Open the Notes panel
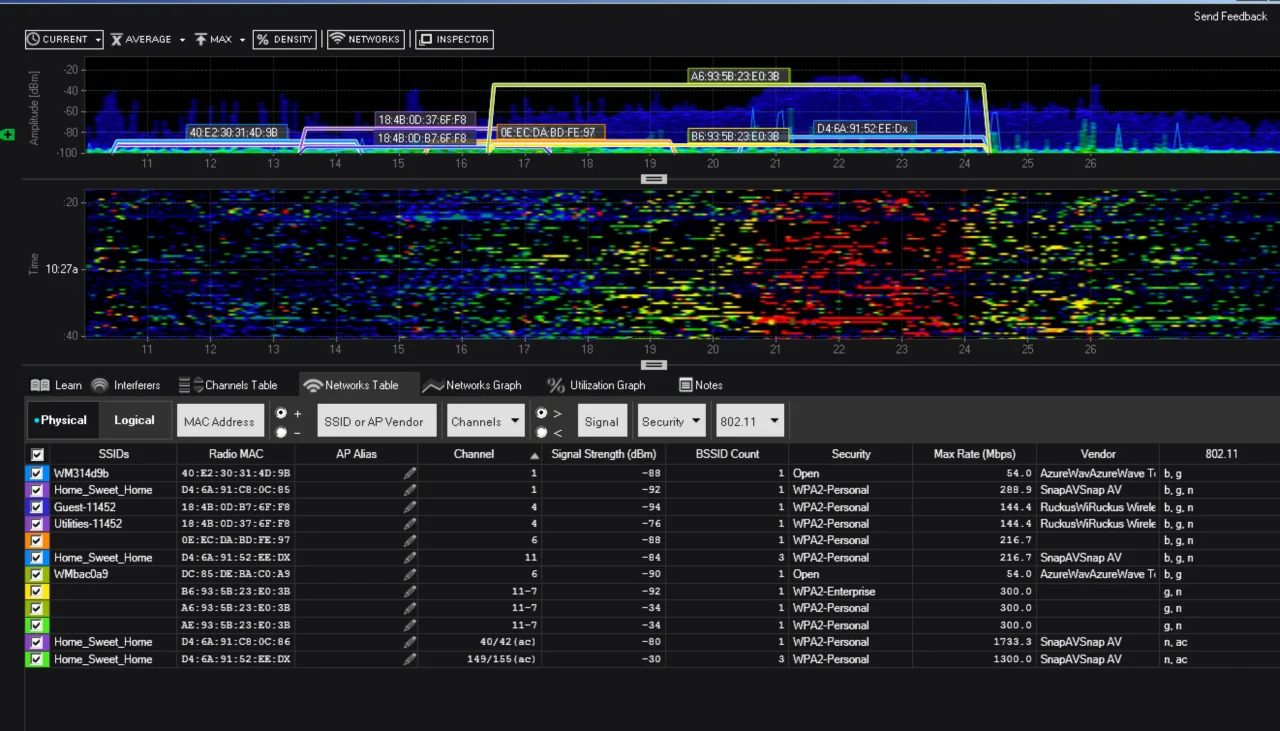This screenshot has height=731, width=1280. [700, 385]
